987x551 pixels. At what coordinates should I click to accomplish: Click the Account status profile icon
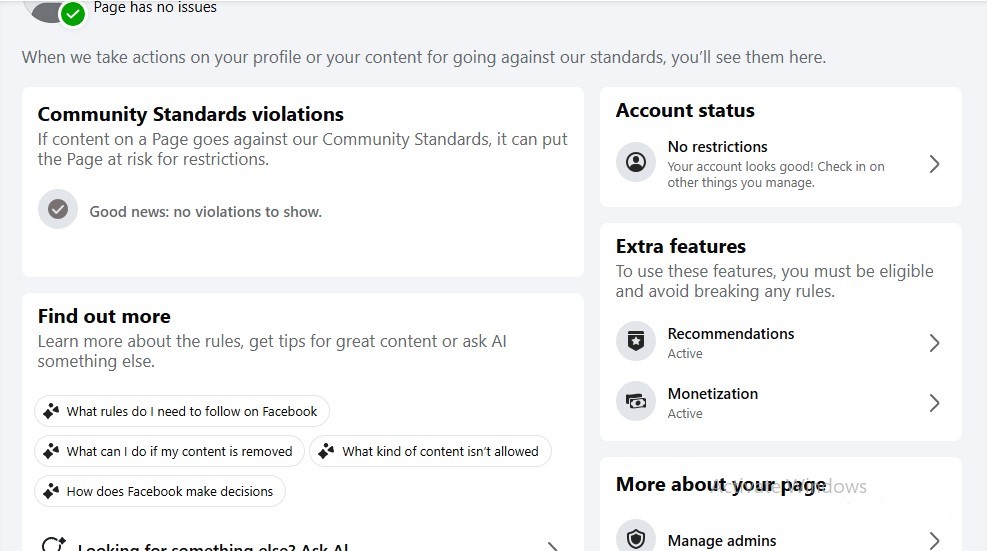[636, 162]
